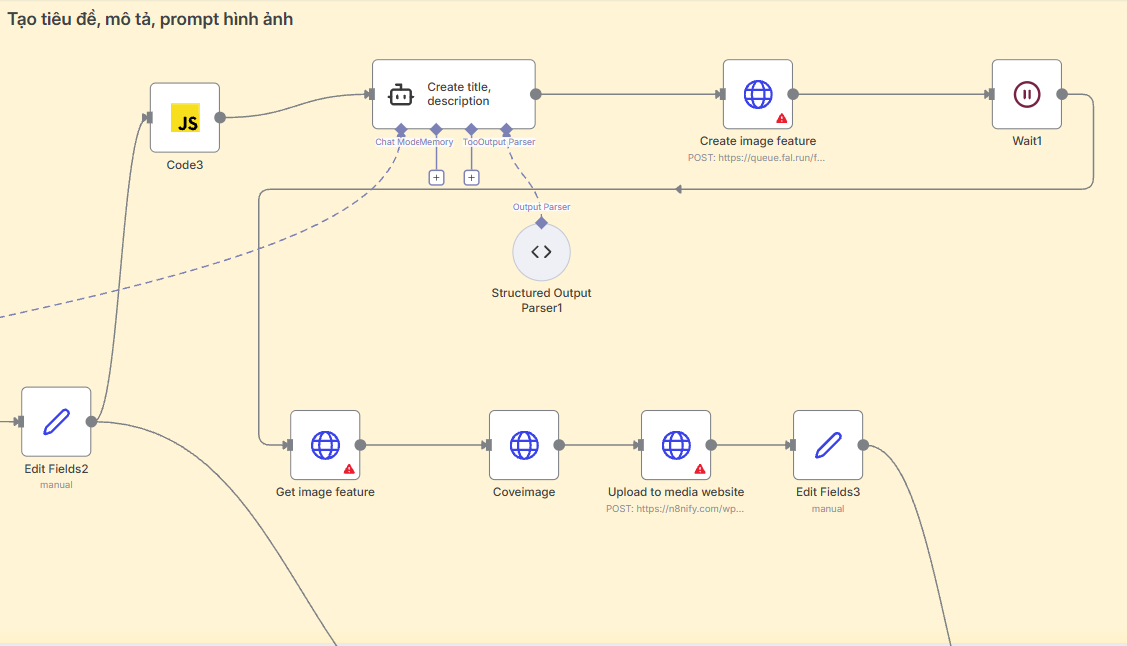The width and height of the screenshot is (1127, 646).
Task: Click warning triangle on Get image feature
Action: click(349, 469)
